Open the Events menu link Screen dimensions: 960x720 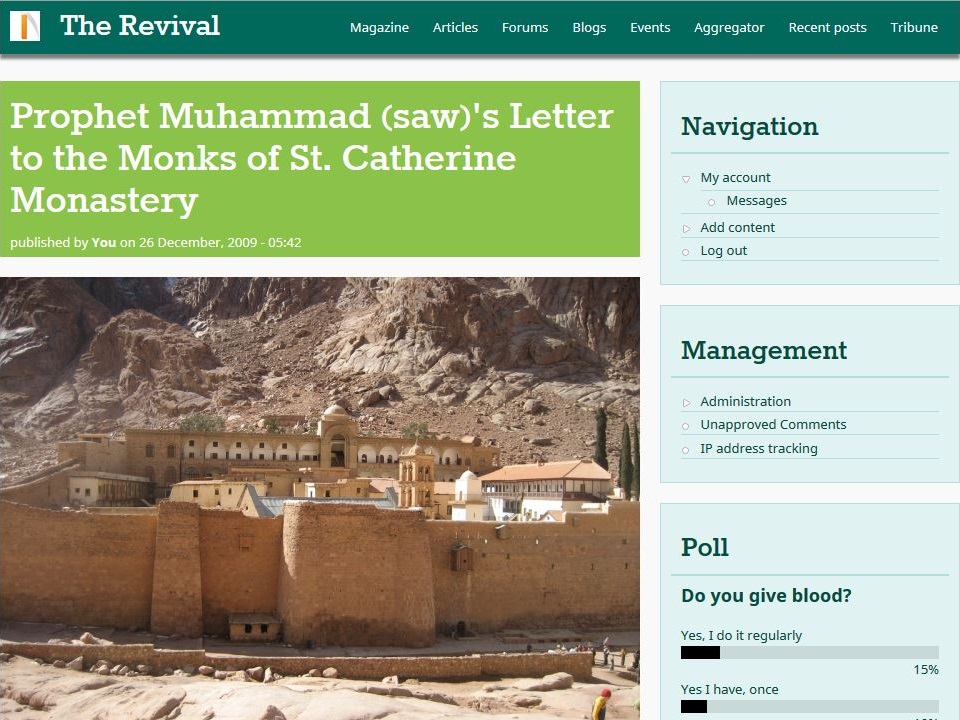click(650, 28)
